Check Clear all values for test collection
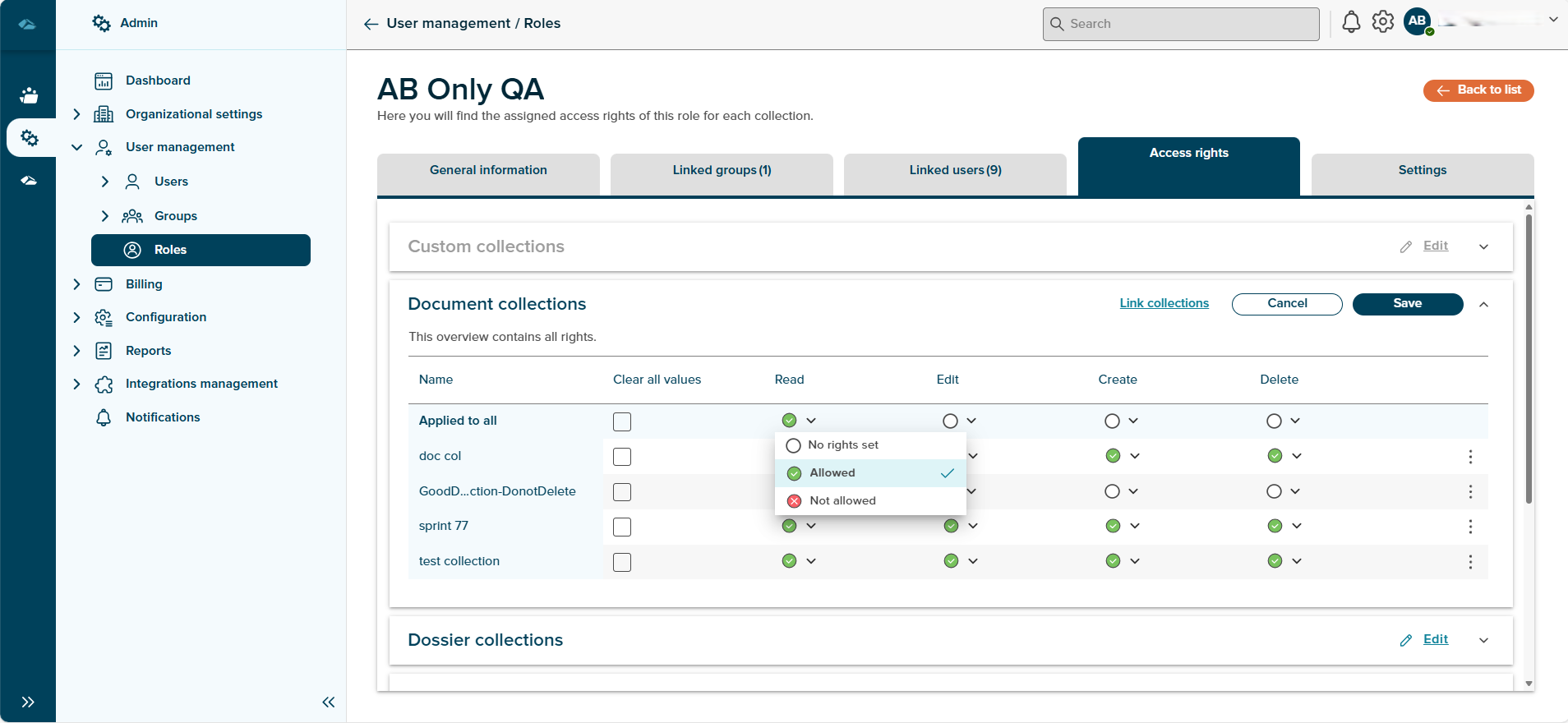 [x=622, y=562]
